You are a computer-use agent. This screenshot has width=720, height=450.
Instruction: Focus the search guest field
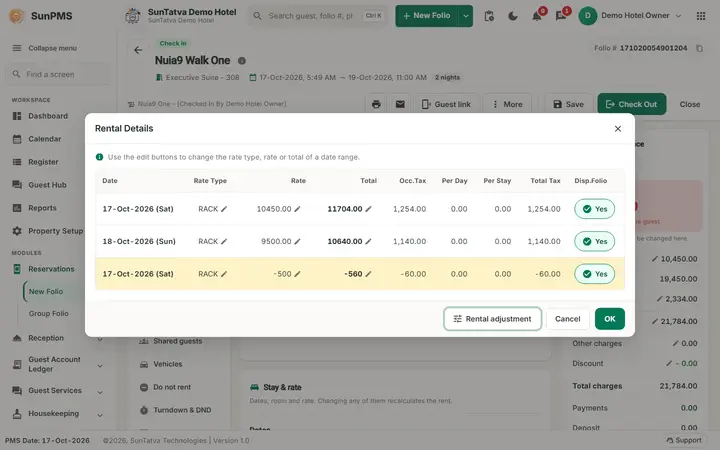click(x=318, y=16)
